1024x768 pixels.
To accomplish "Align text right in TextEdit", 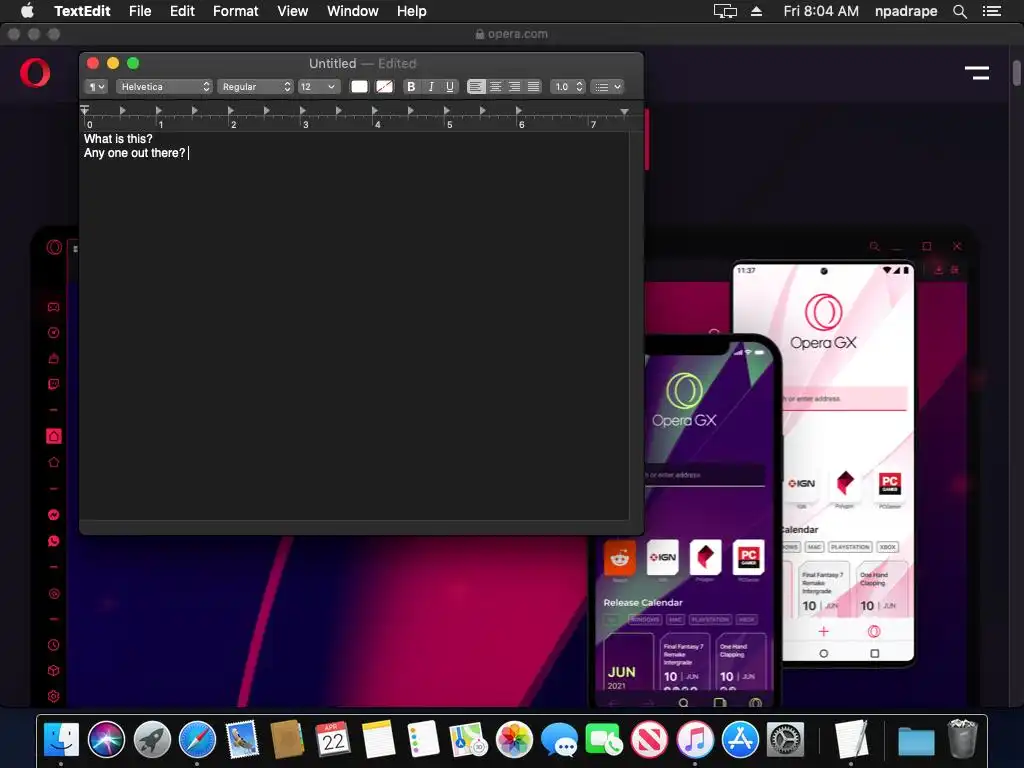I will [515, 87].
